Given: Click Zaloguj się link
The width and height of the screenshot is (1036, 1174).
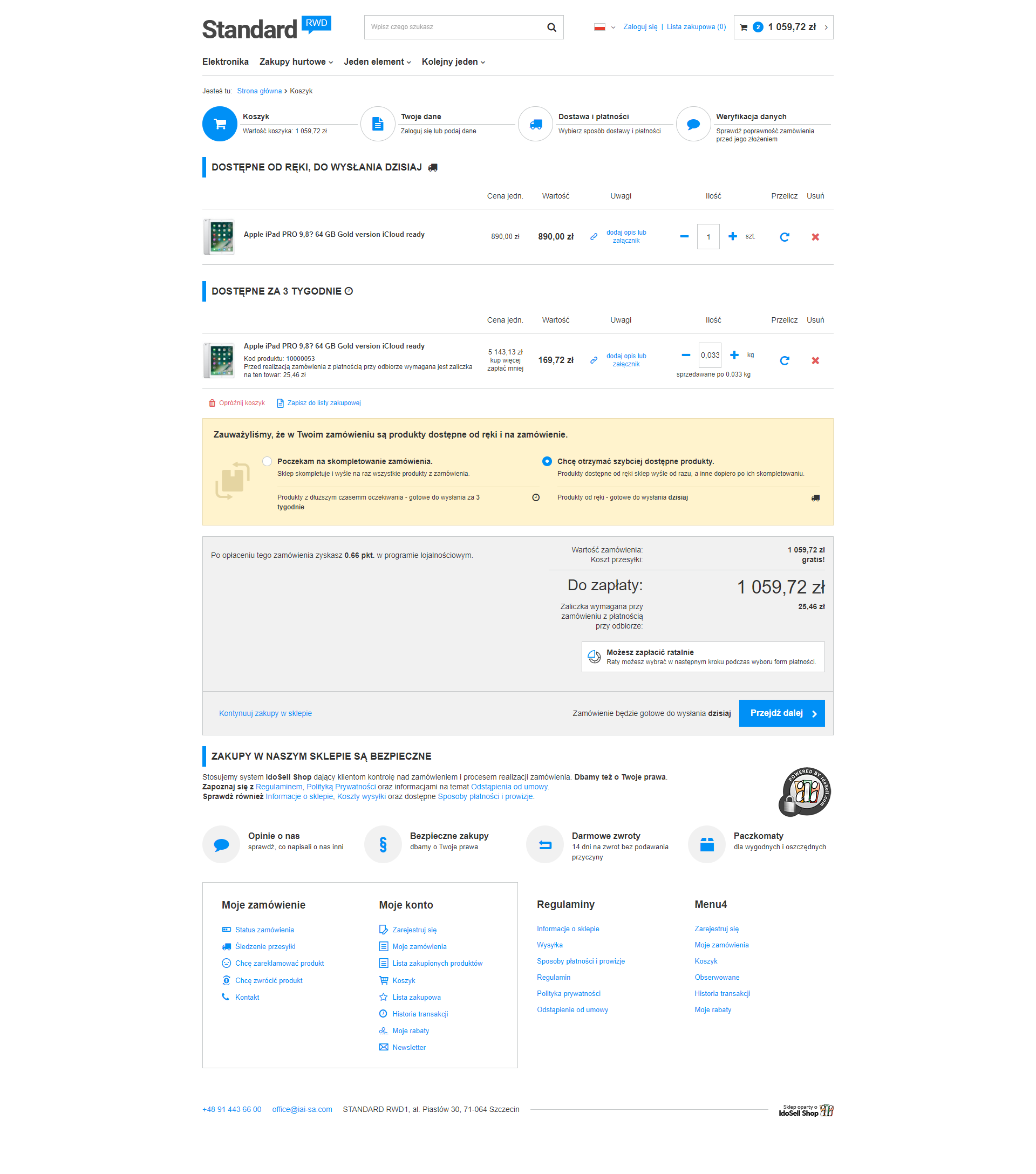Looking at the screenshot, I should tap(640, 27).
